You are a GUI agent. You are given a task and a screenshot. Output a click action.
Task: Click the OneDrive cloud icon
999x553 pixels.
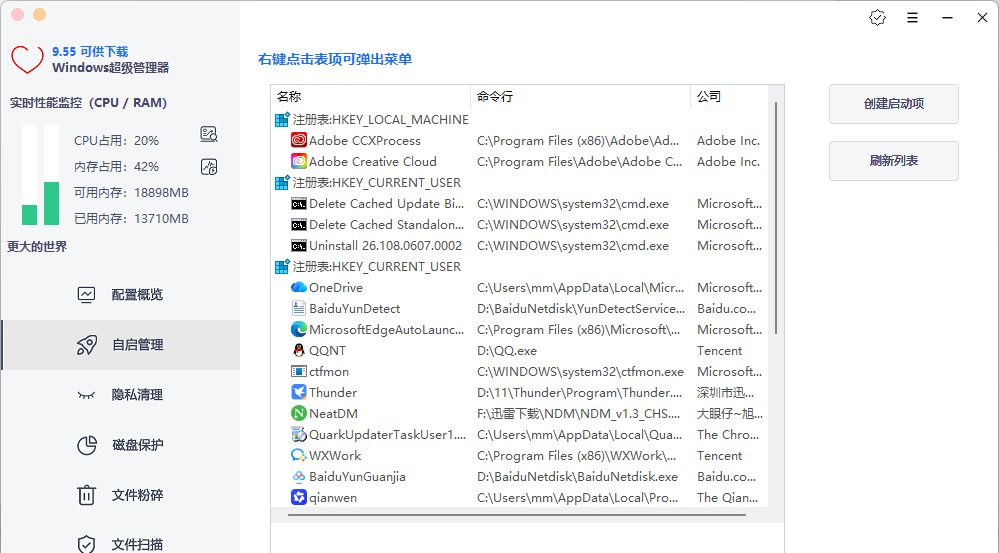point(298,287)
